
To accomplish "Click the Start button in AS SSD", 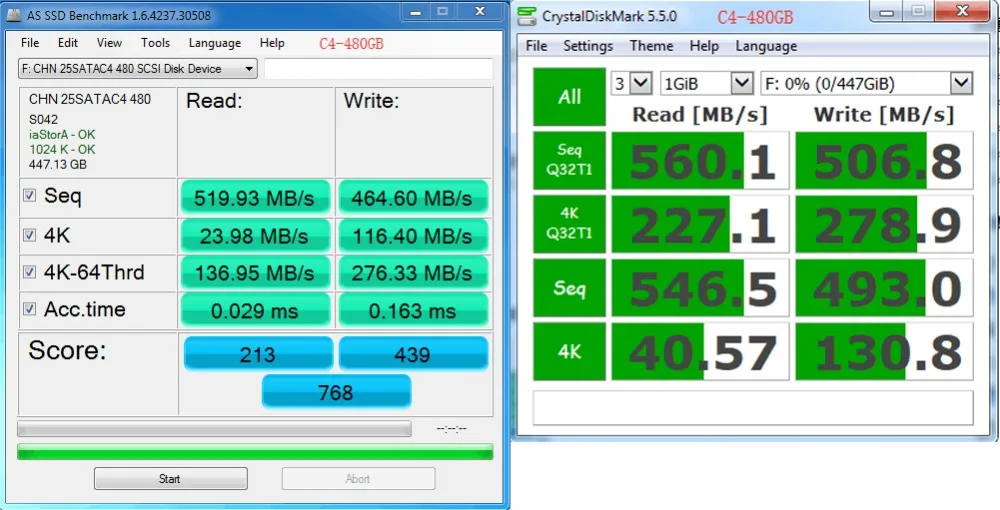I will tap(170, 479).
